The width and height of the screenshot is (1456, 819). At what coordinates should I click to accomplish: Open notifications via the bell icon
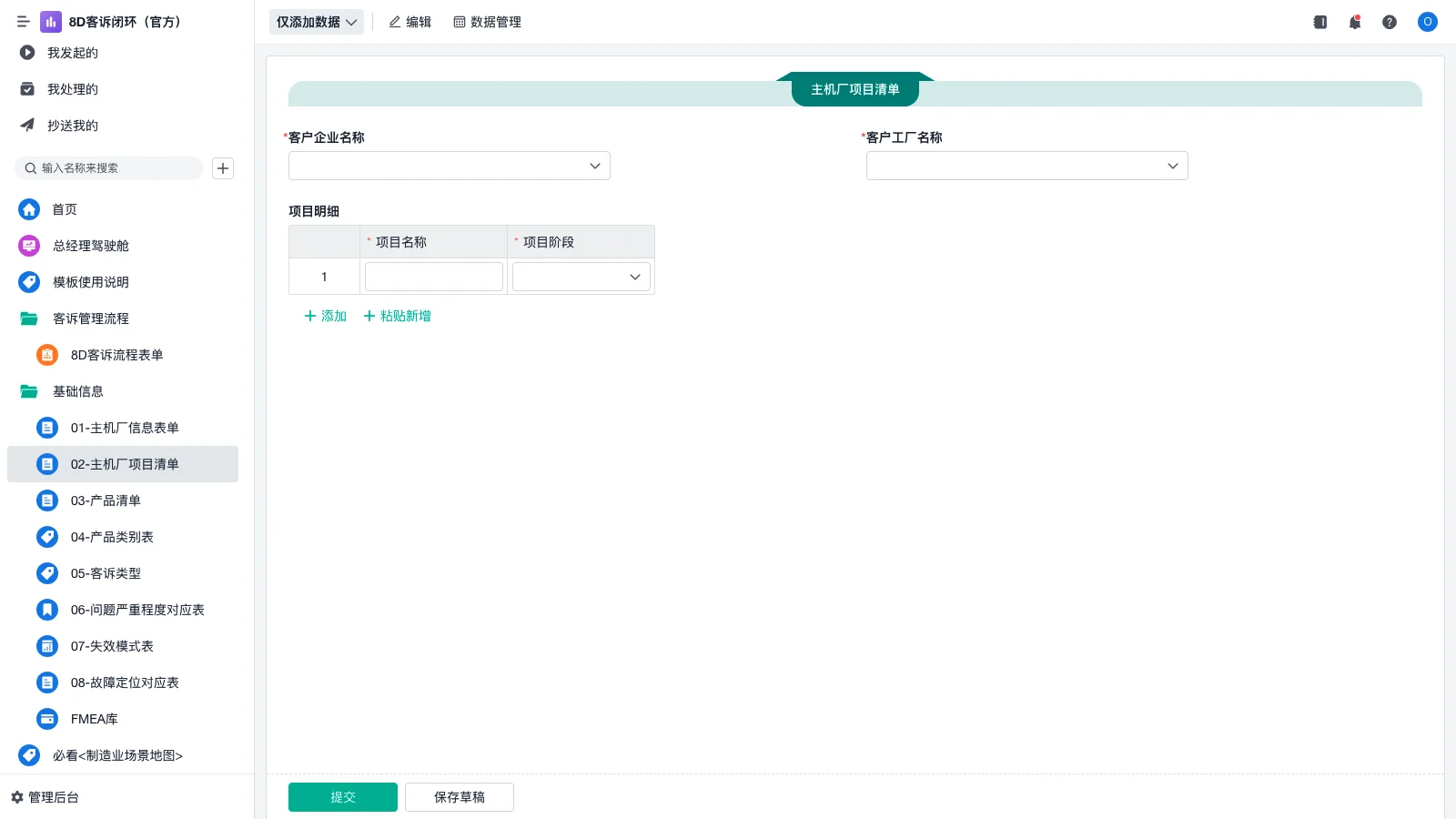point(1354,22)
